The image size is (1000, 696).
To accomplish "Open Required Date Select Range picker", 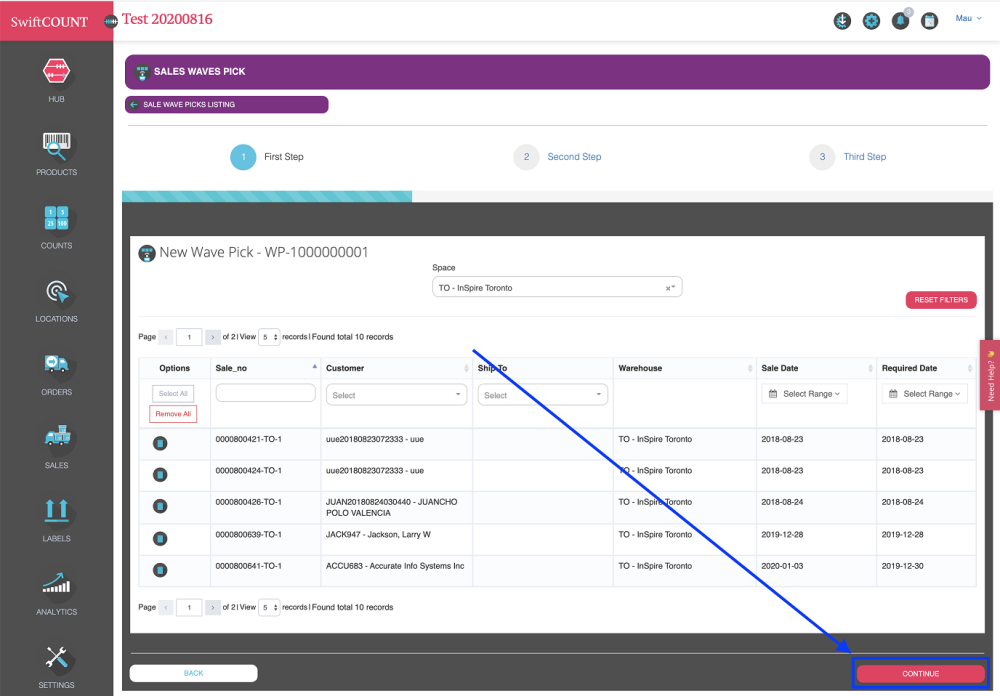I will pyautogui.click(x=925, y=394).
